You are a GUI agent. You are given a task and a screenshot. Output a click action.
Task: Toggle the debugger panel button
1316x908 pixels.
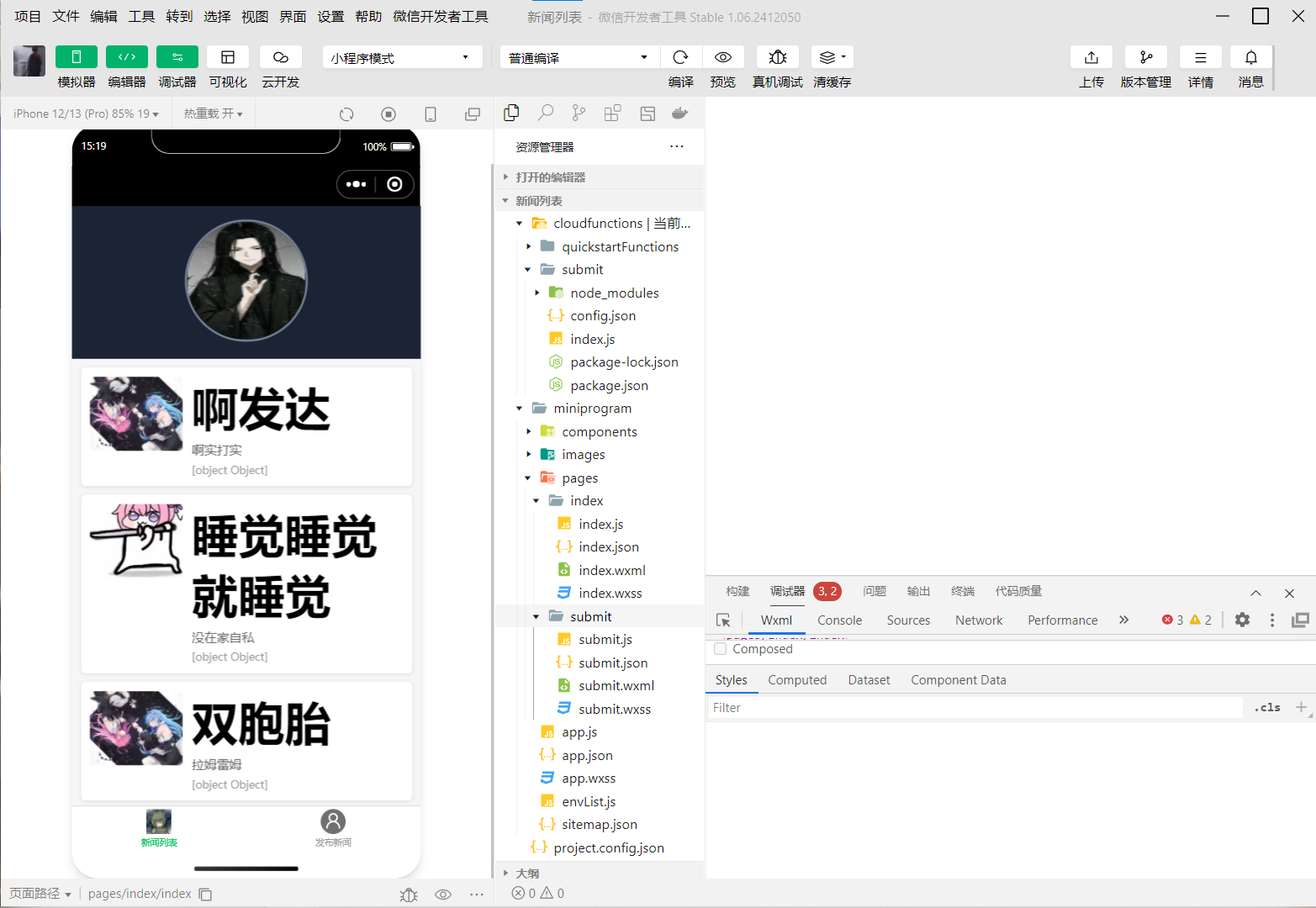pyautogui.click(x=177, y=57)
